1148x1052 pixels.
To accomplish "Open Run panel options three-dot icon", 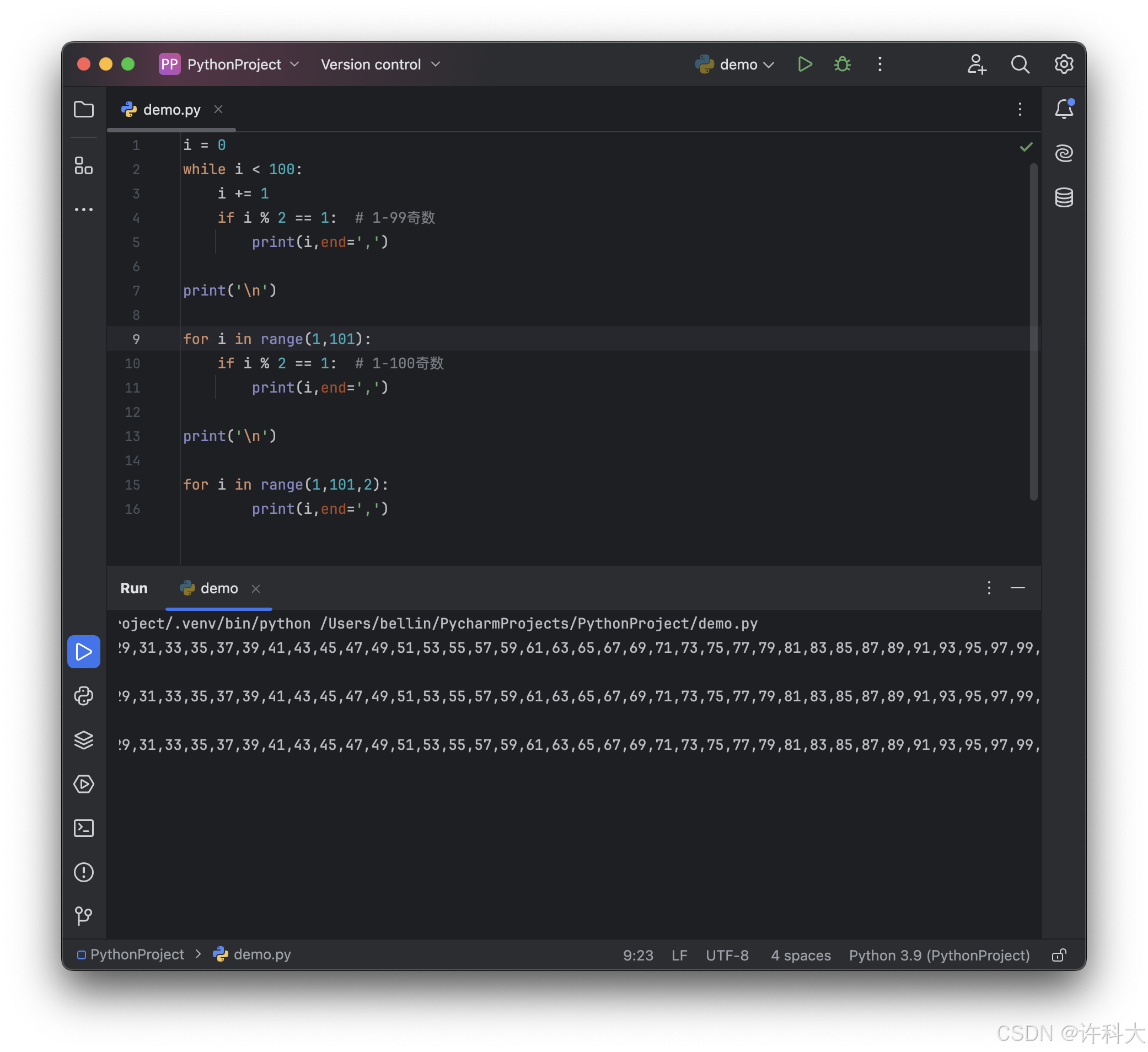I will [x=989, y=588].
